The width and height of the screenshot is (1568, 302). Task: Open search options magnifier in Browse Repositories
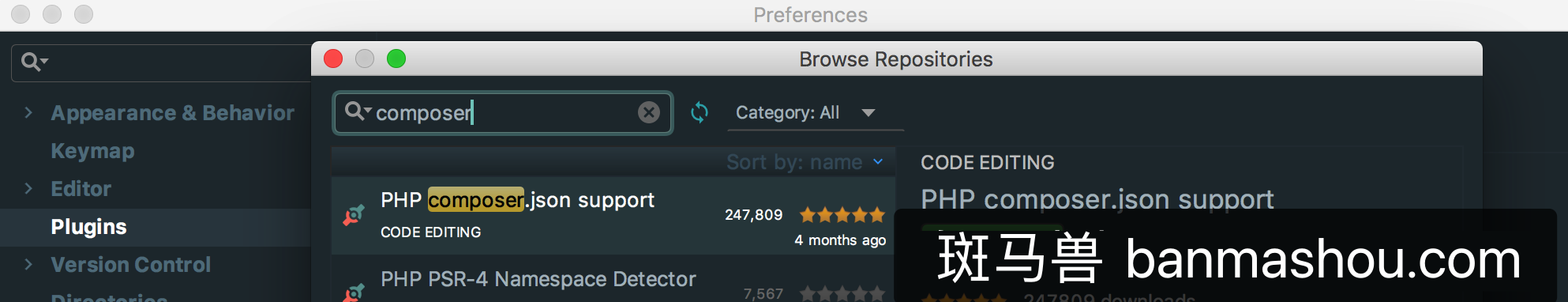click(x=358, y=111)
